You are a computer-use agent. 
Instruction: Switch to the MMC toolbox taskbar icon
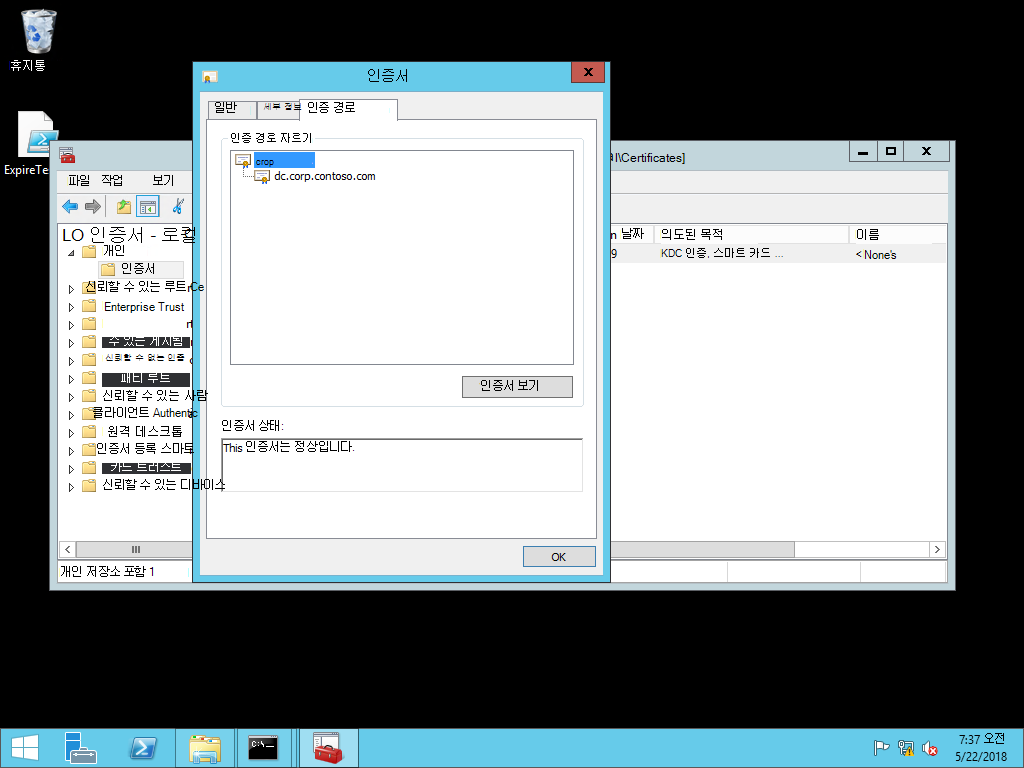pos(328,748)
